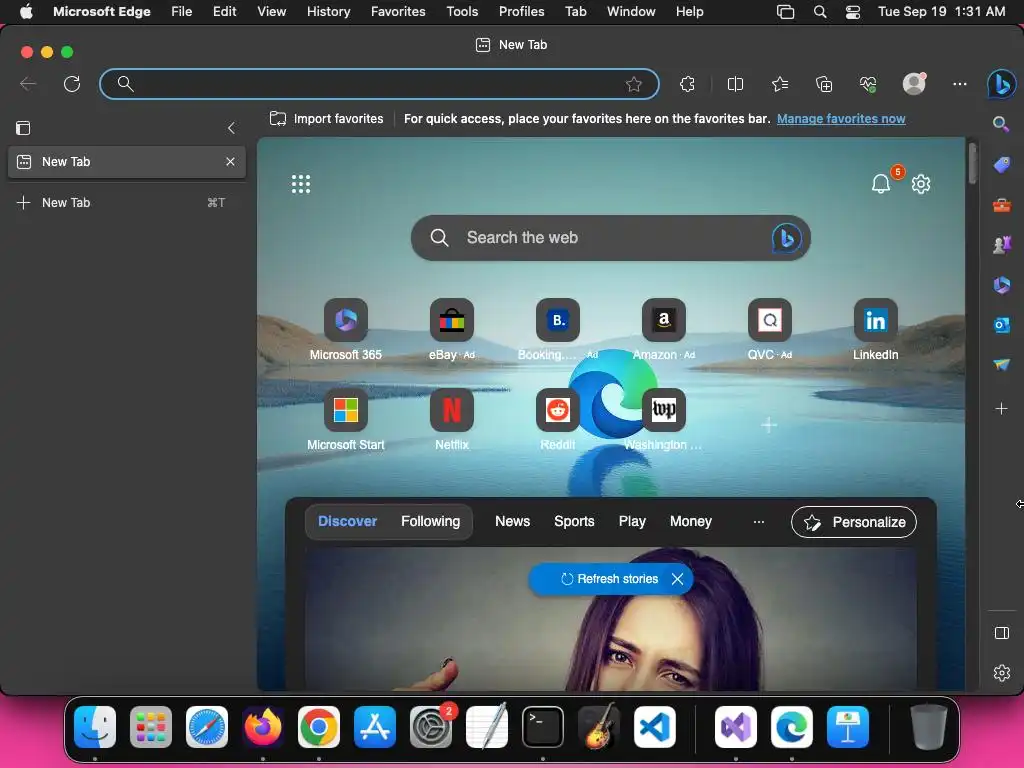This screenshot has width=1024, height=768.
Task: Click Import favorites
Action: 327,119
